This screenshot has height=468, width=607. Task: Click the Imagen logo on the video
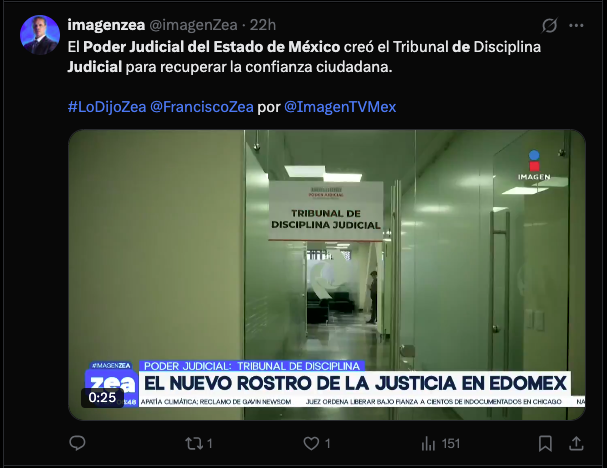[x=534, y=165]
